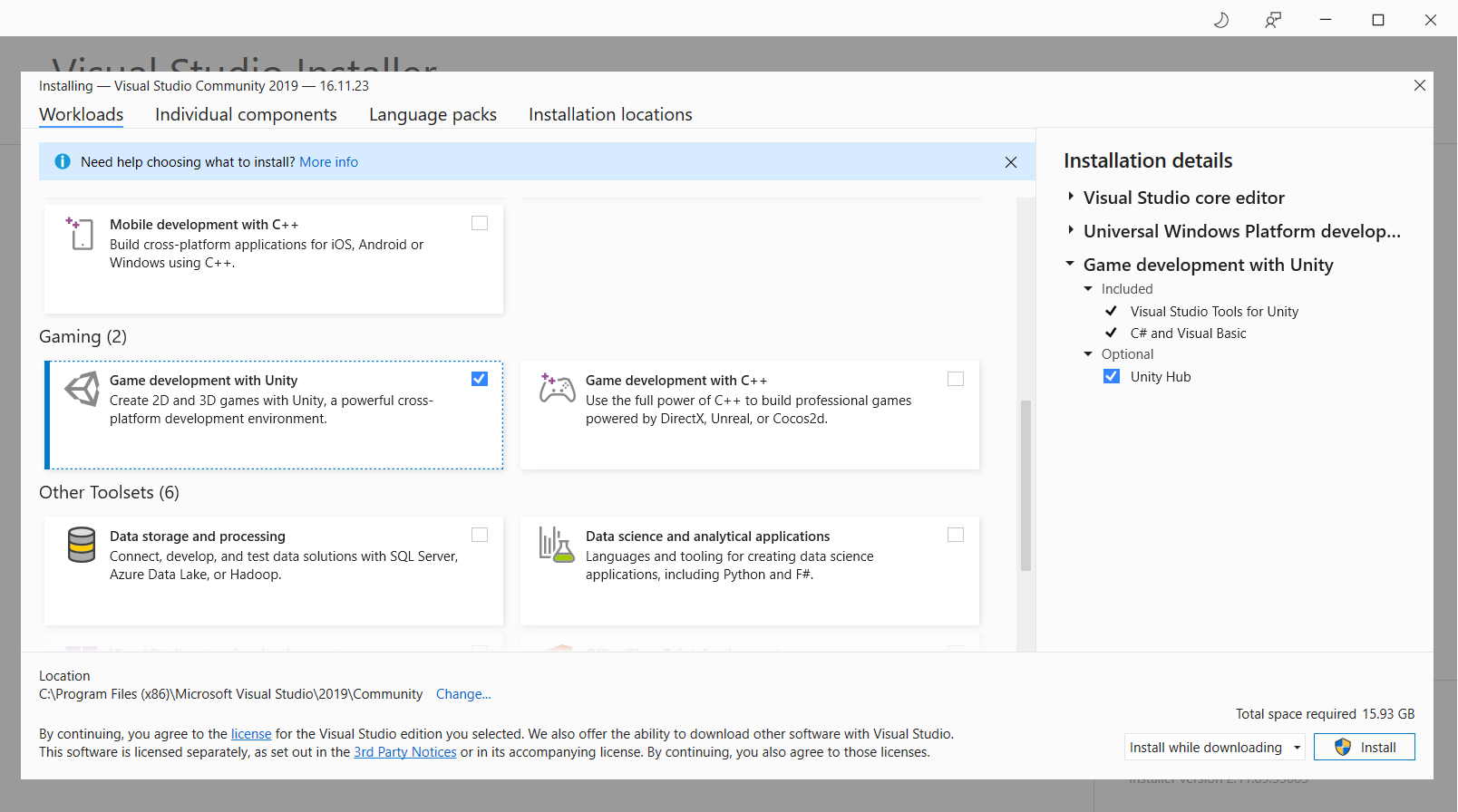Collapse the Included components group
The height and width of the screenshot is (812, 1458).
coord(1088,288)
